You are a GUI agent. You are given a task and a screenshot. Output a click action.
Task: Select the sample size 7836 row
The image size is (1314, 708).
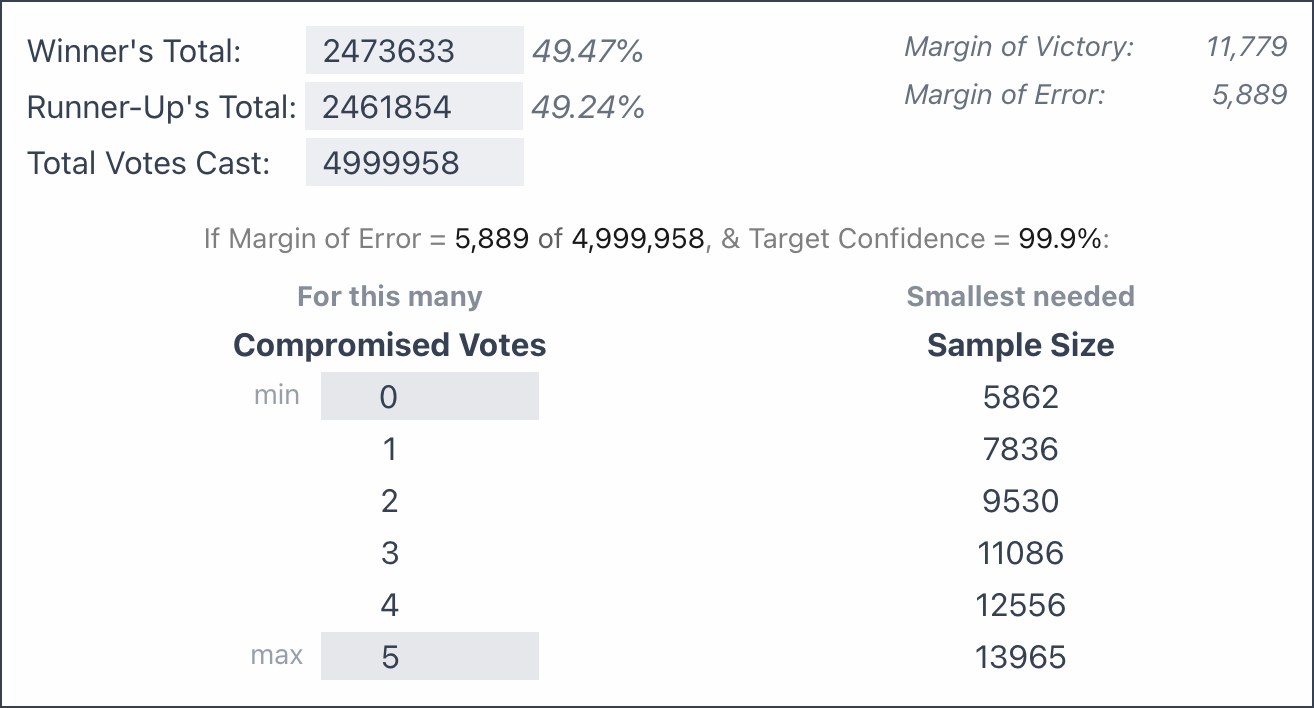pyautogui.click(x=1020, y=449)
